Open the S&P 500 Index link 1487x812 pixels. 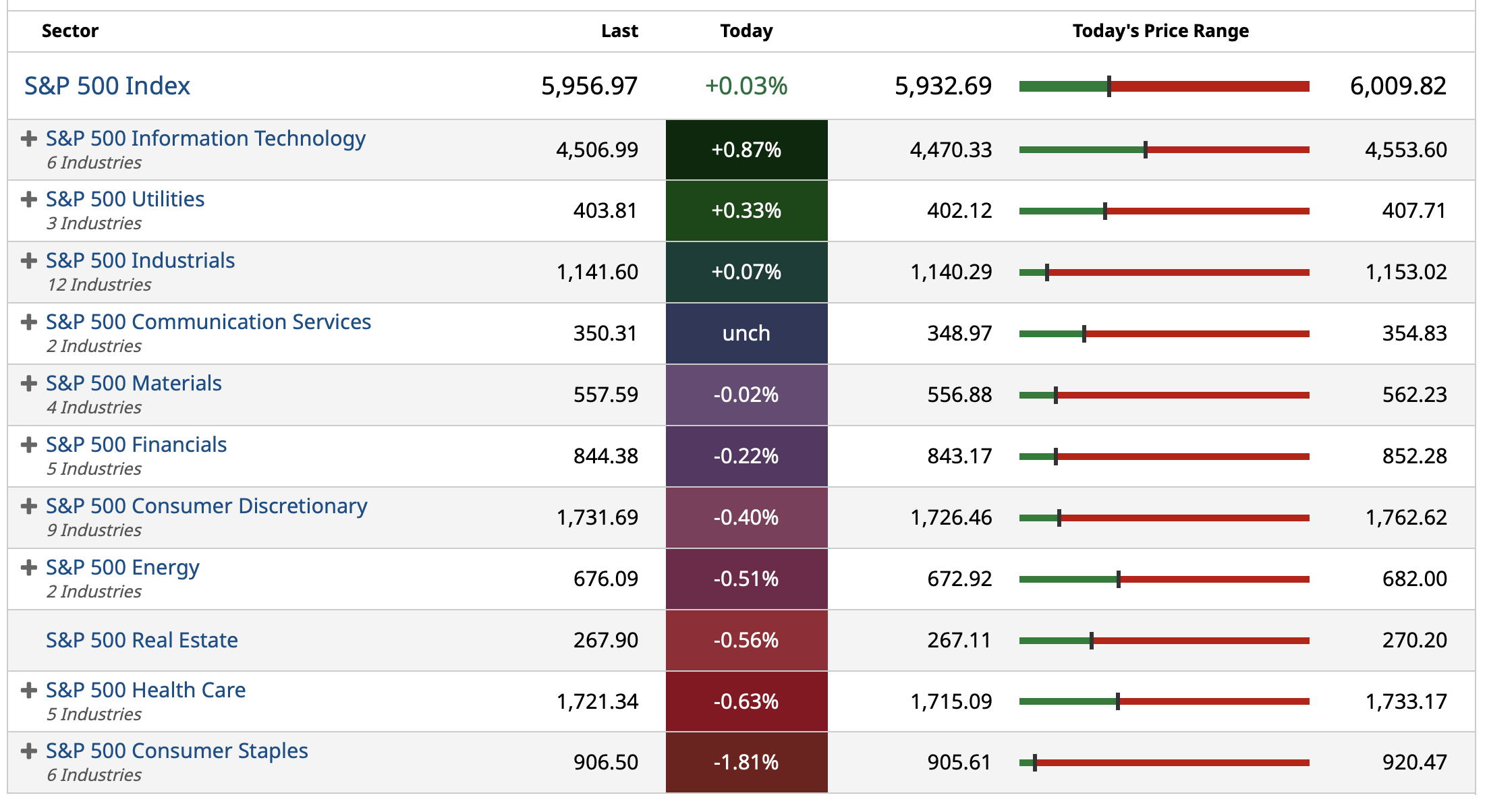107,86
